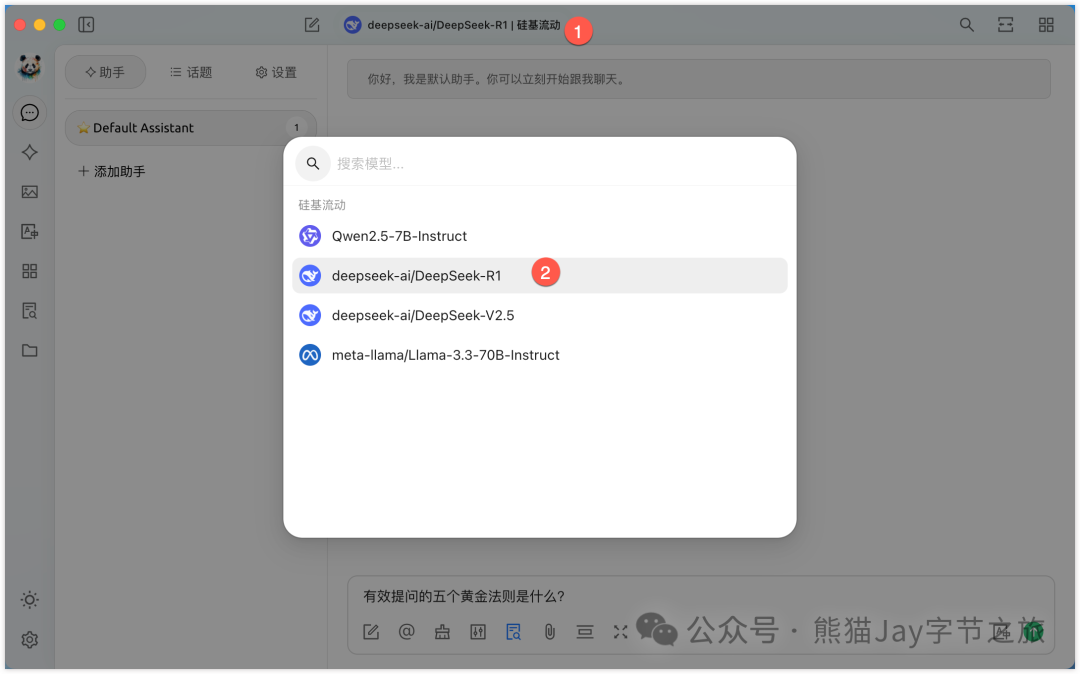Viewport: 1080px width, 674px height.
Task: Switch to the 话题 tab
Action: point(191,72)
